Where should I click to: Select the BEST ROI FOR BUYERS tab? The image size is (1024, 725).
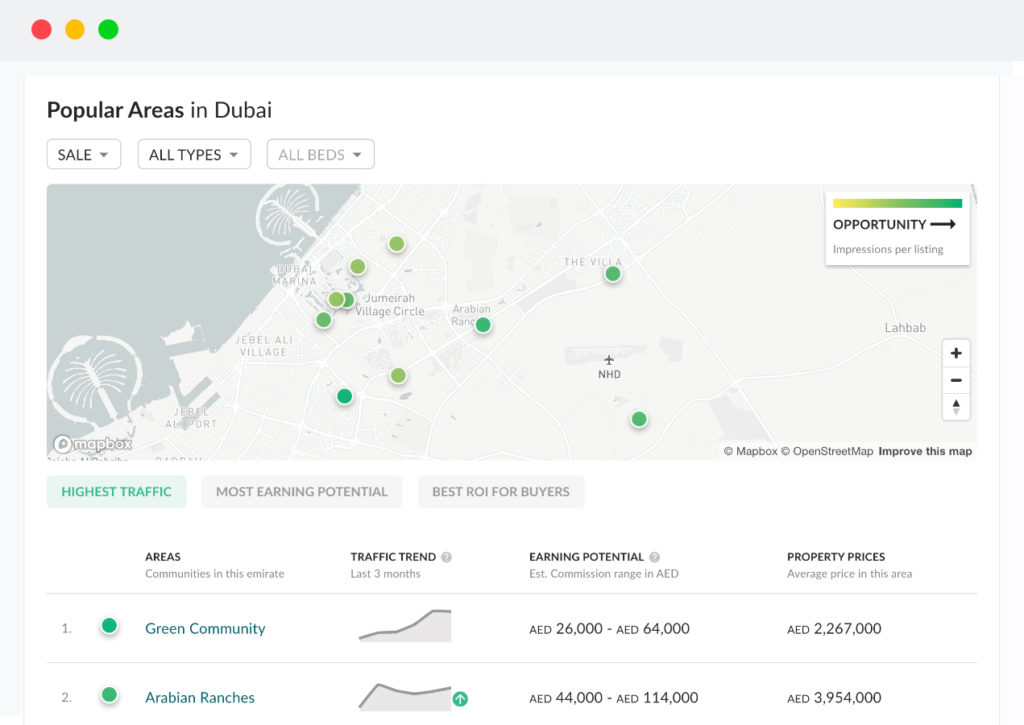pyautogui.click(x=500, y=491)
